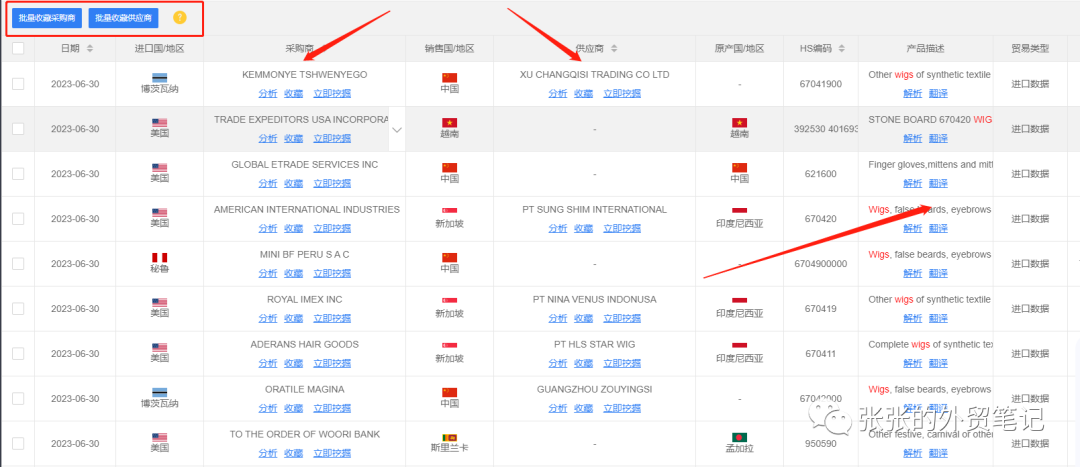Select the ROYAL IMEX INC row checkbox
Image resolution: width=1080 pixels, height=467 pixels.
coord(18,309)
